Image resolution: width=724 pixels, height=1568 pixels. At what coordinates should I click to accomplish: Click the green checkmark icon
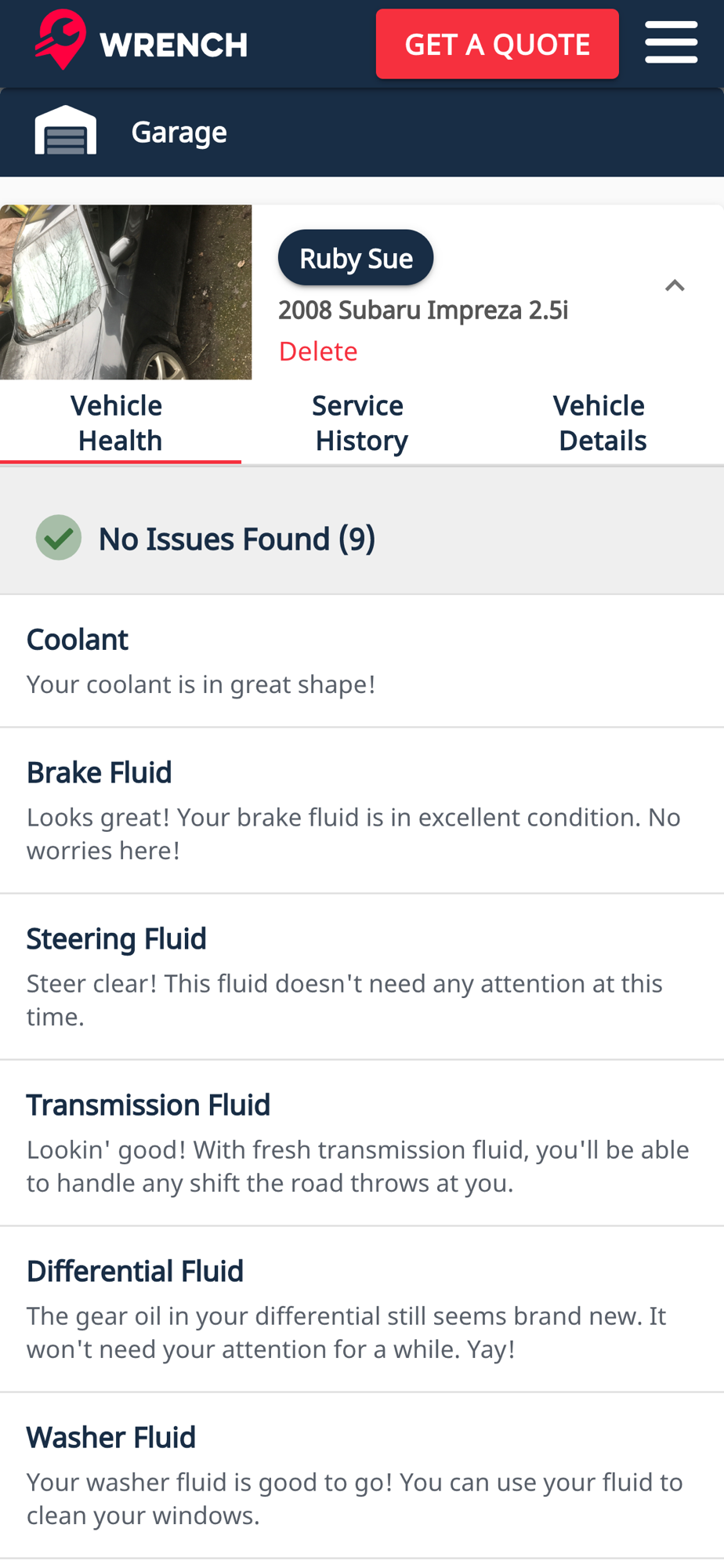[59, 538]
